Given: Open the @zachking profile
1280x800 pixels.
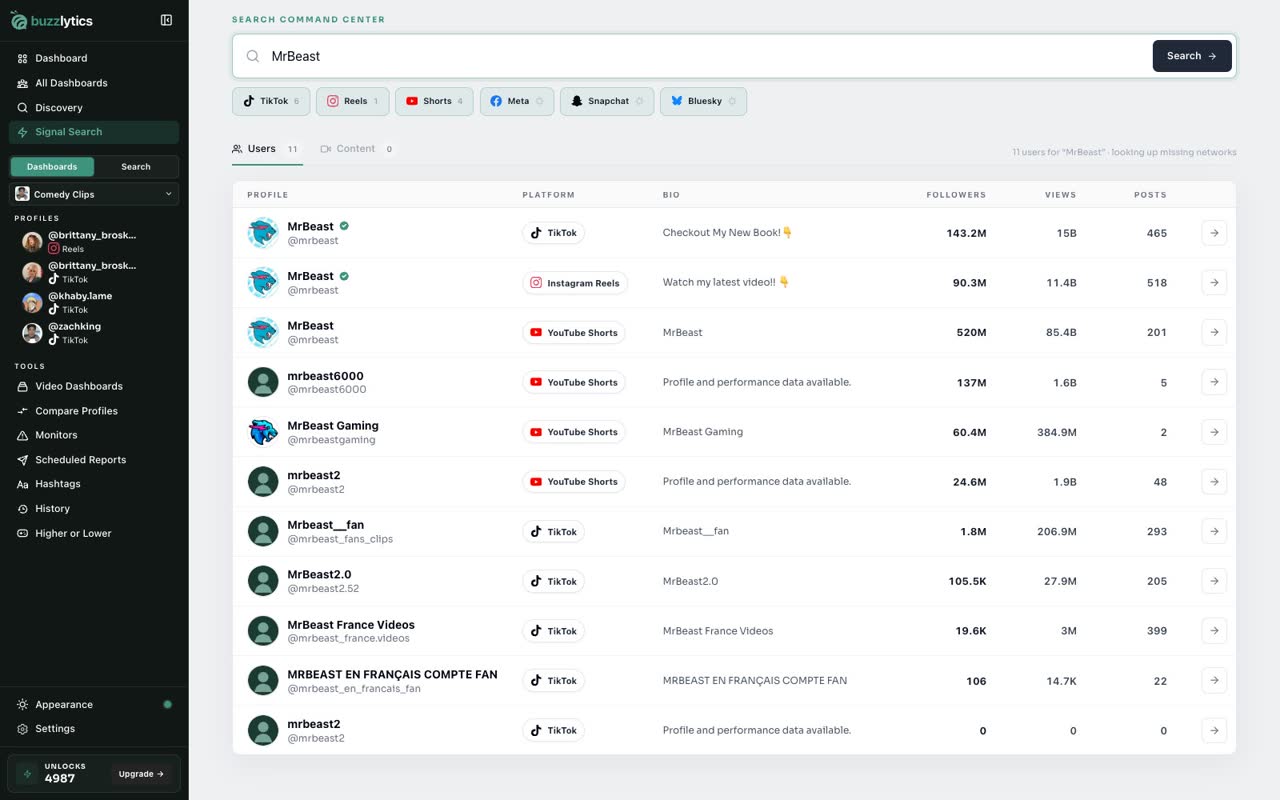Looking at the screenshot, I should (x=94, y=333).
